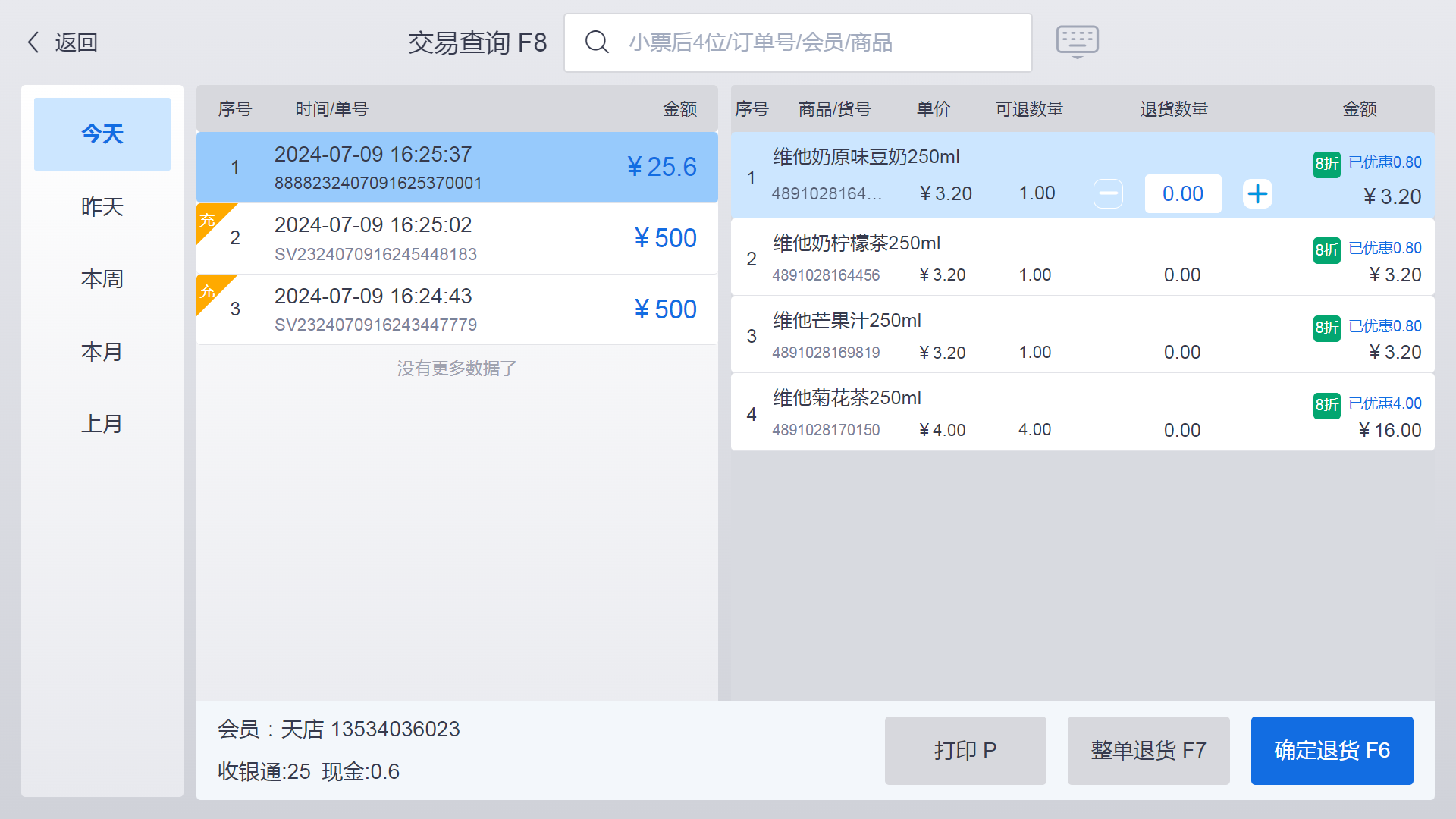Click the back chevron arrow next to 返回
The height and width of the screenshot is (819, 1456).
[32, 42]
